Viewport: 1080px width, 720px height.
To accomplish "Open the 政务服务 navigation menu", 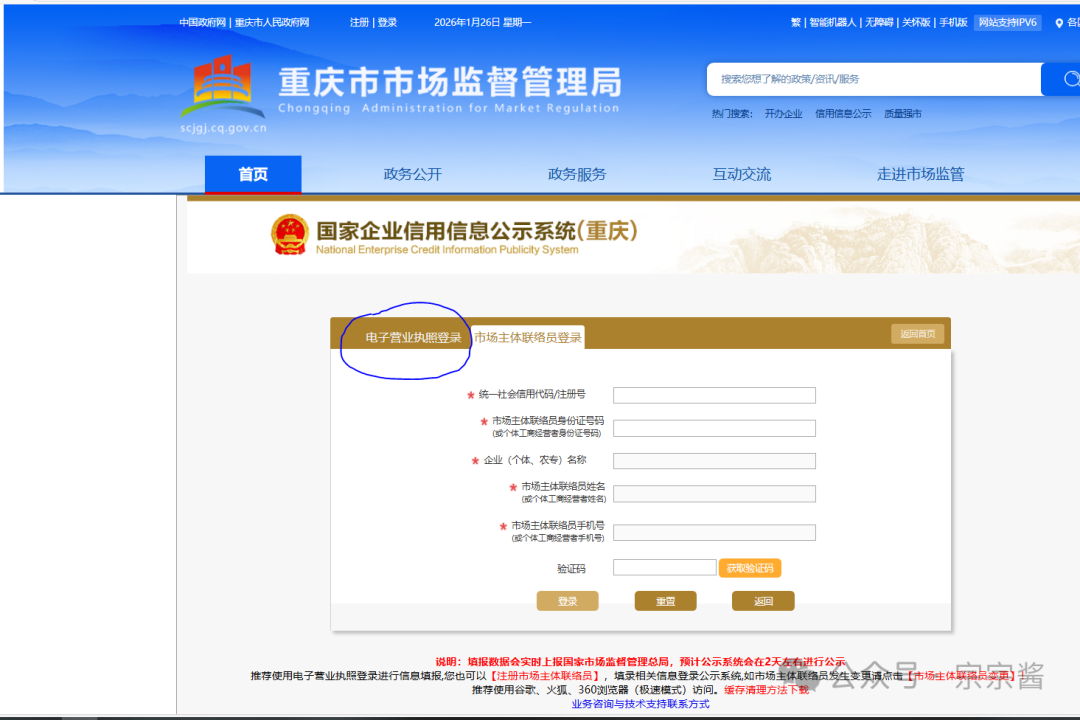I will (577, 174).
